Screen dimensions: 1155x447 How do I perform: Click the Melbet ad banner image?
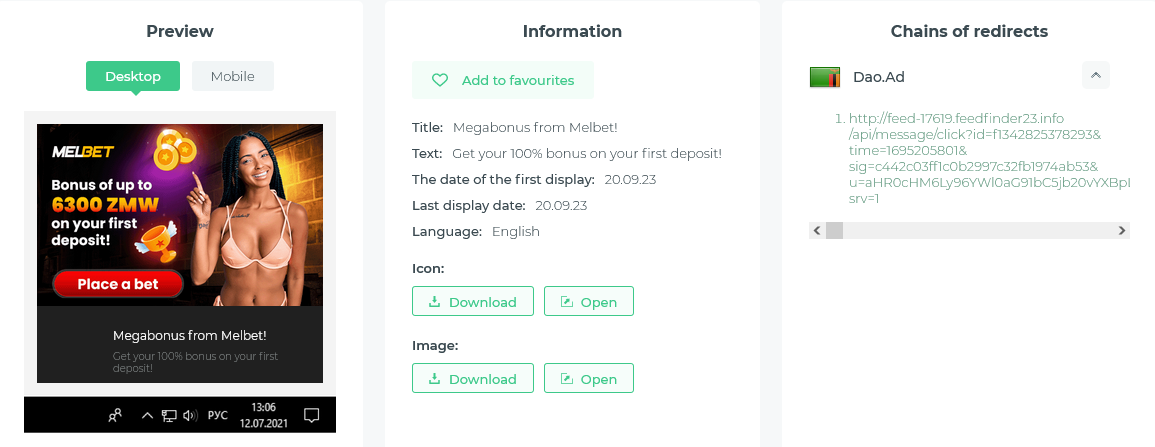click(x=180, y=214)
